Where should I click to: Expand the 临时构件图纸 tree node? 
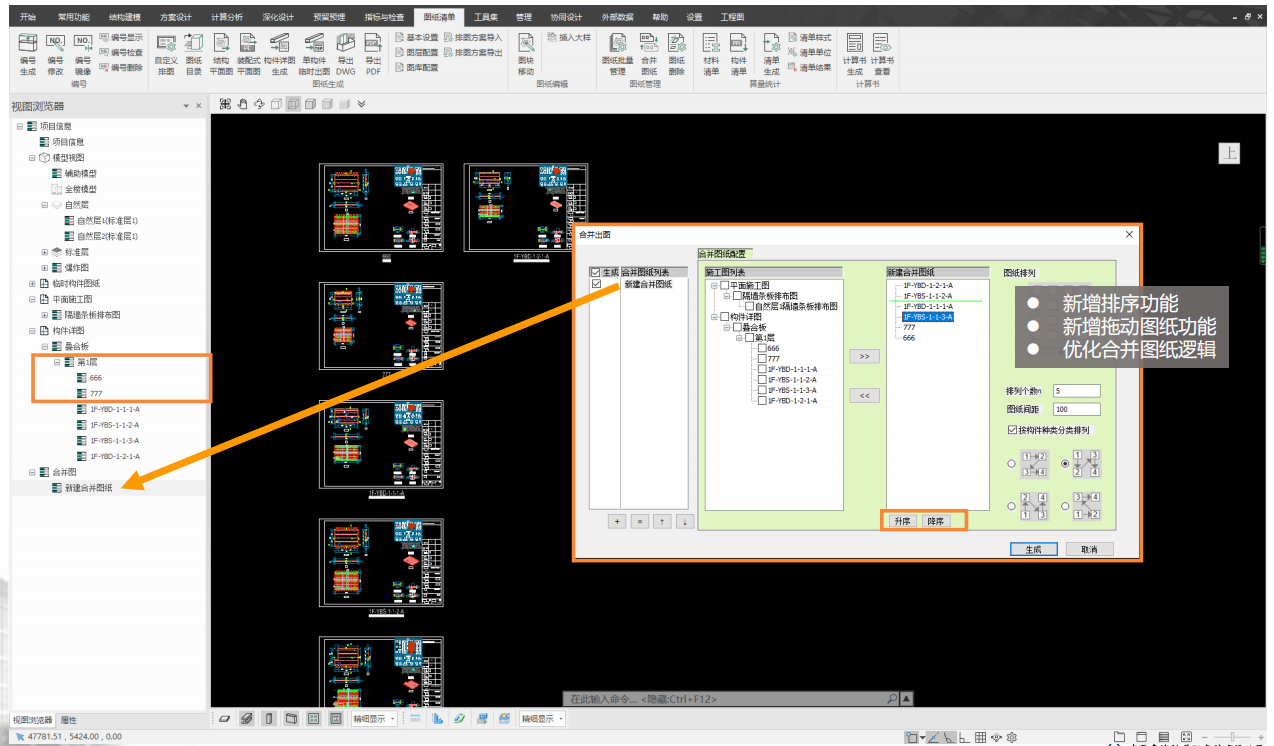(x=32, y=283)
